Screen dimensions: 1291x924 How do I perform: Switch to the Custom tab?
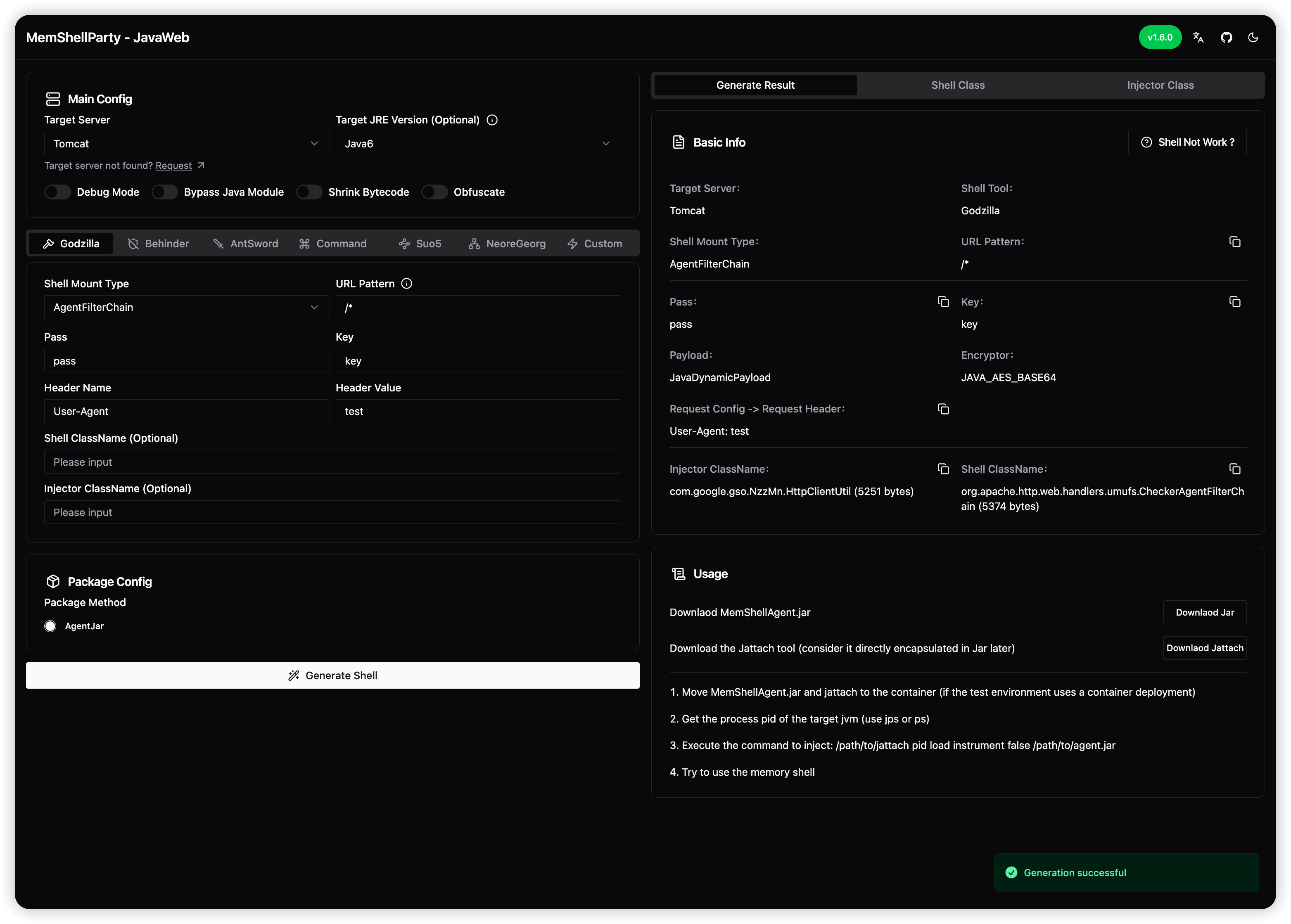(595, 244)
